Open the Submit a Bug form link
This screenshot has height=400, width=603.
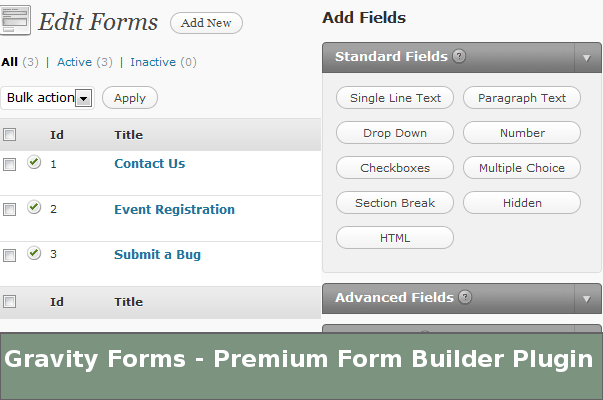[x=157, y=254]
